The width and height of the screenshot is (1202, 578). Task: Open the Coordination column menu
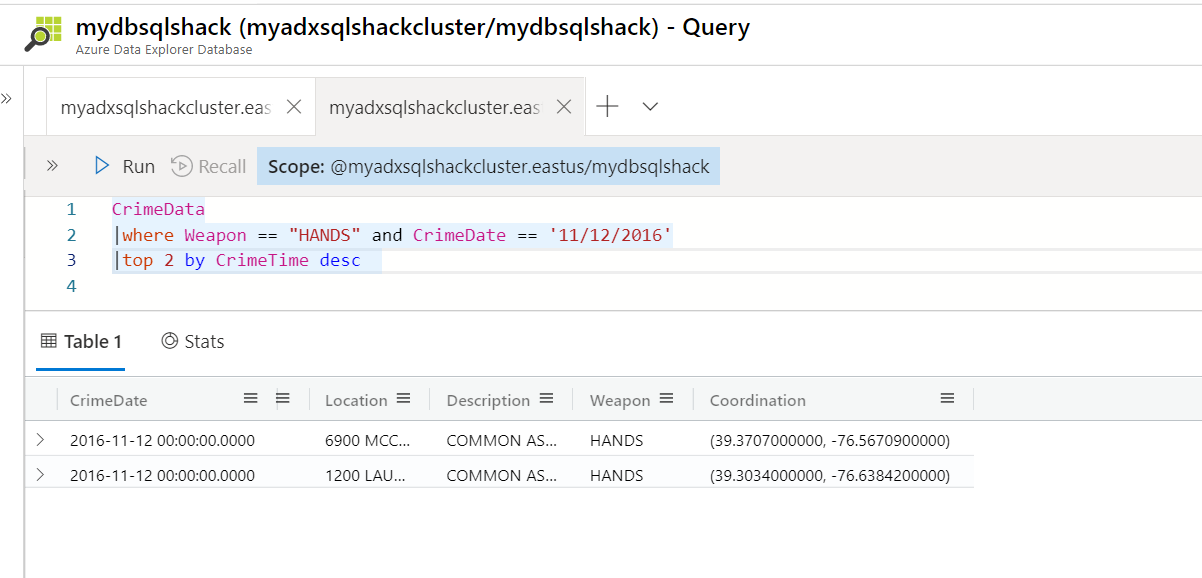pos(947,399)
